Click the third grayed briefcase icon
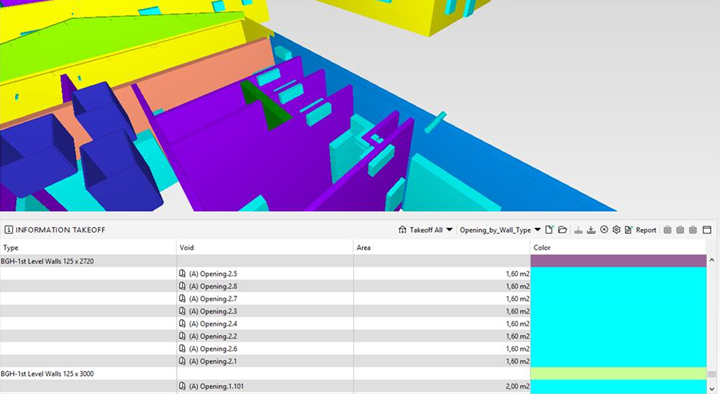720x394 pixels. tap(693, 230)
